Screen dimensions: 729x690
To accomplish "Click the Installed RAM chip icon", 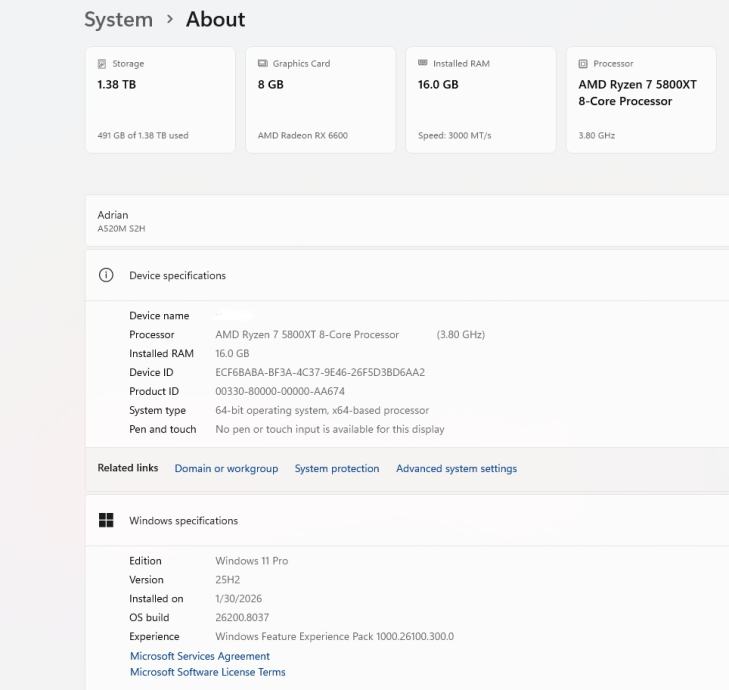I will (422, 64).
